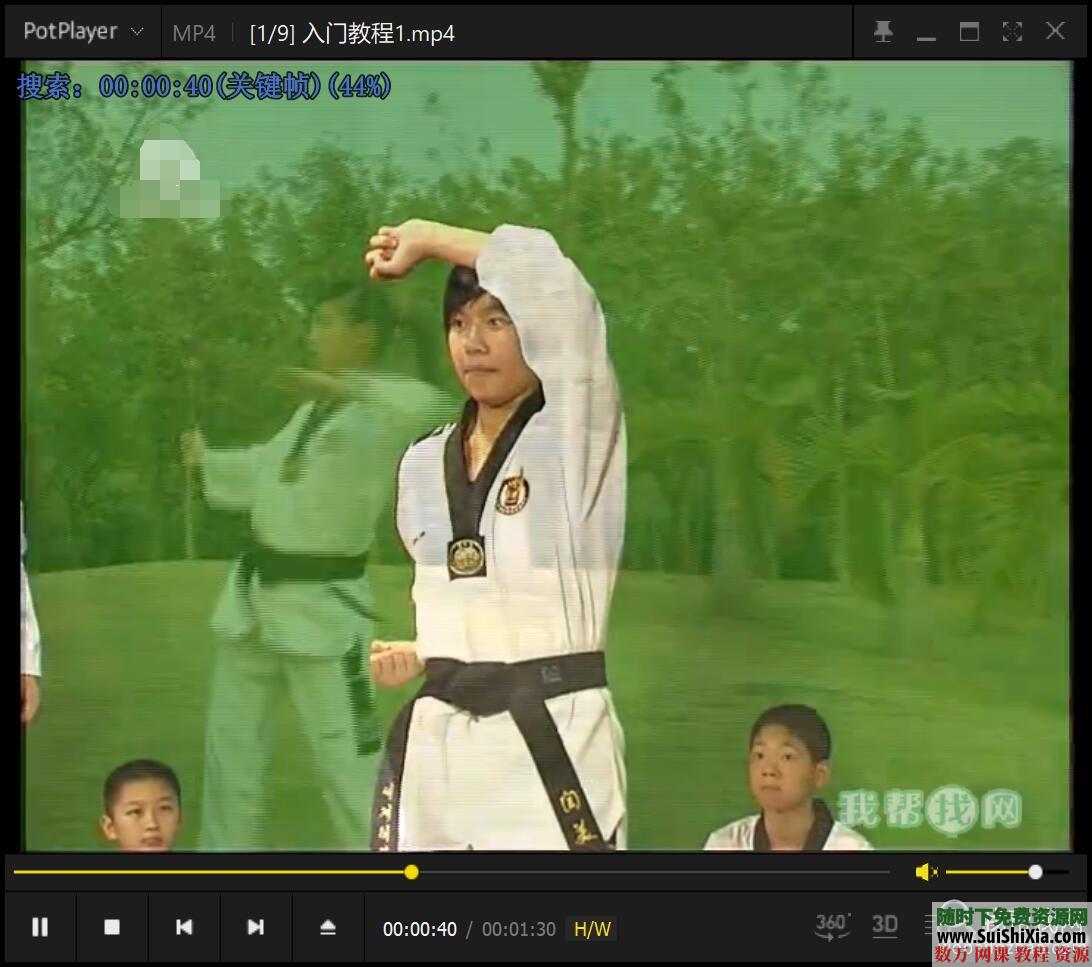
Task: Click the elapsed time 00:00:40 display
Action: pos(420,929)
